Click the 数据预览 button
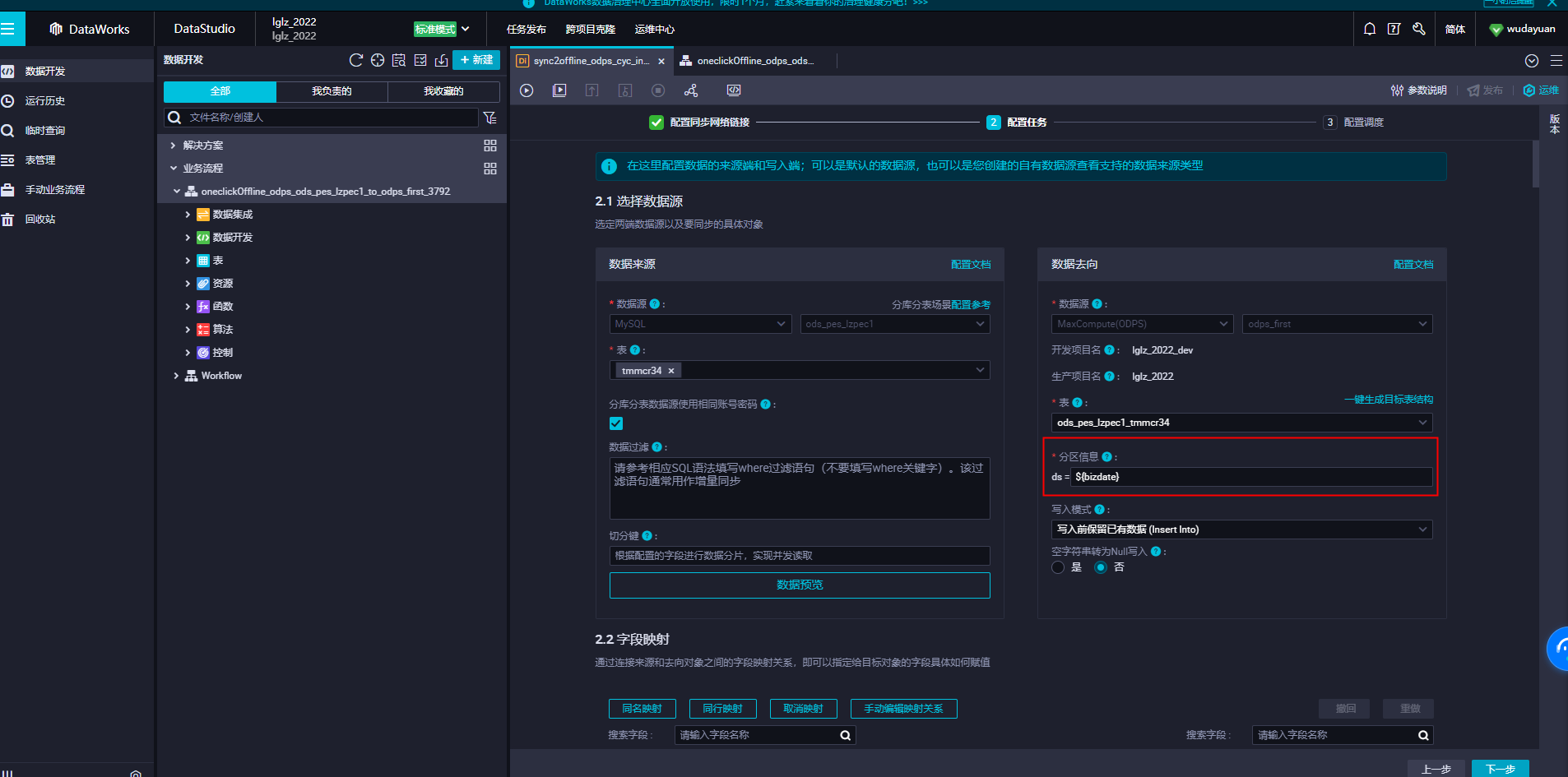 coord(800,585)
